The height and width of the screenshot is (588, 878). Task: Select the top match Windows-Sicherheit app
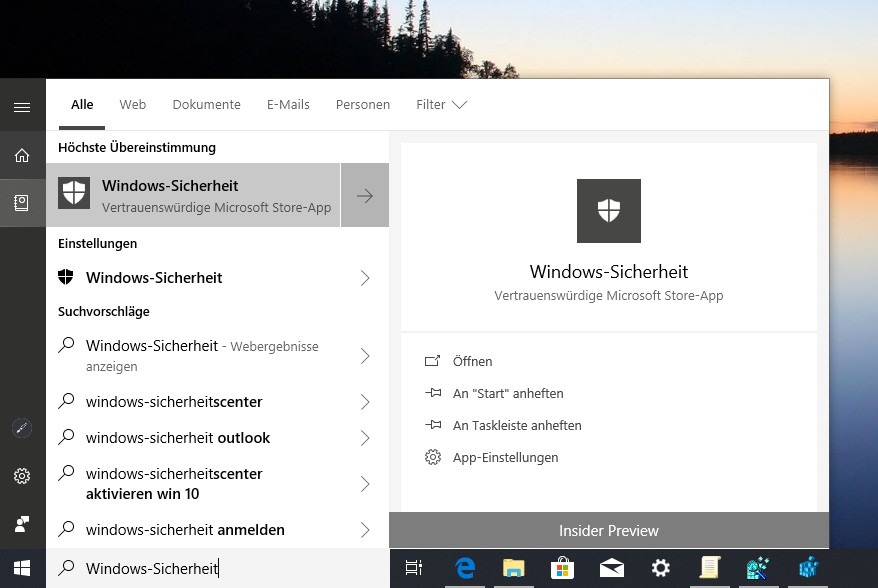[193, 195]
